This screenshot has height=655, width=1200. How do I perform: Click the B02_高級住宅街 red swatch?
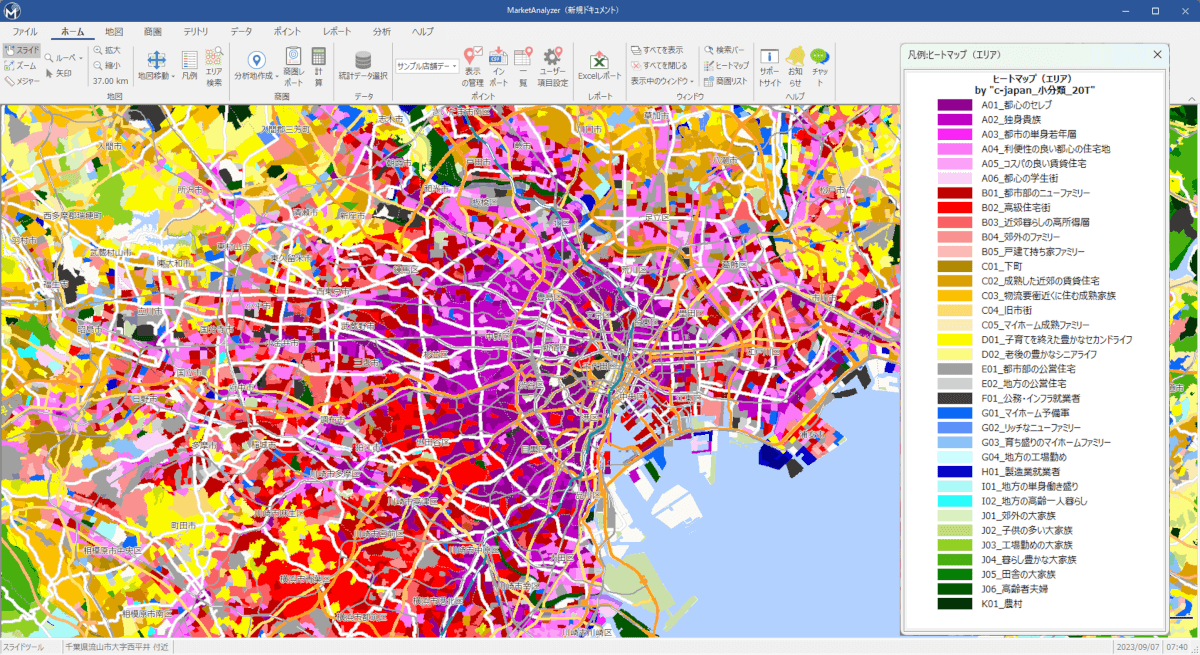click(x=955, y=207)
